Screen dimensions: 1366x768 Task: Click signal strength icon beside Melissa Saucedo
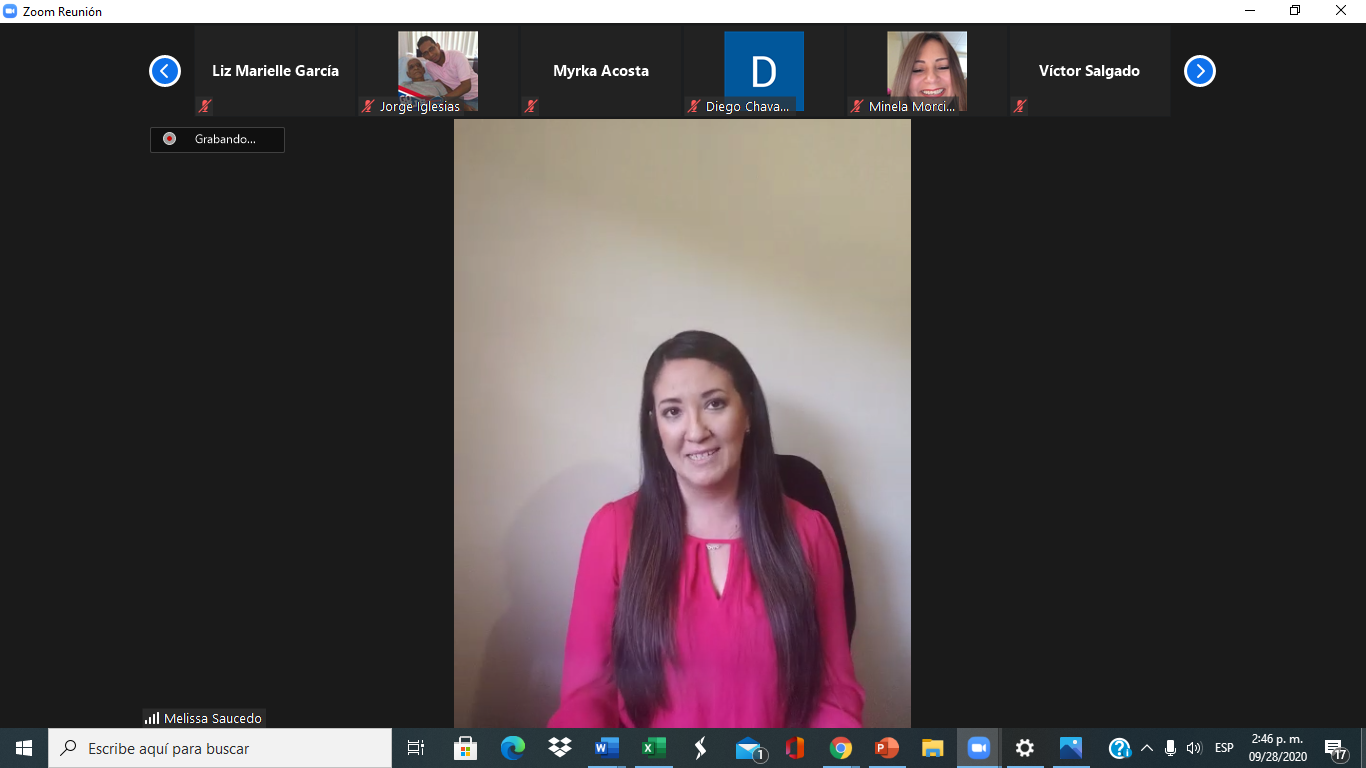click(x=152, y=718)
